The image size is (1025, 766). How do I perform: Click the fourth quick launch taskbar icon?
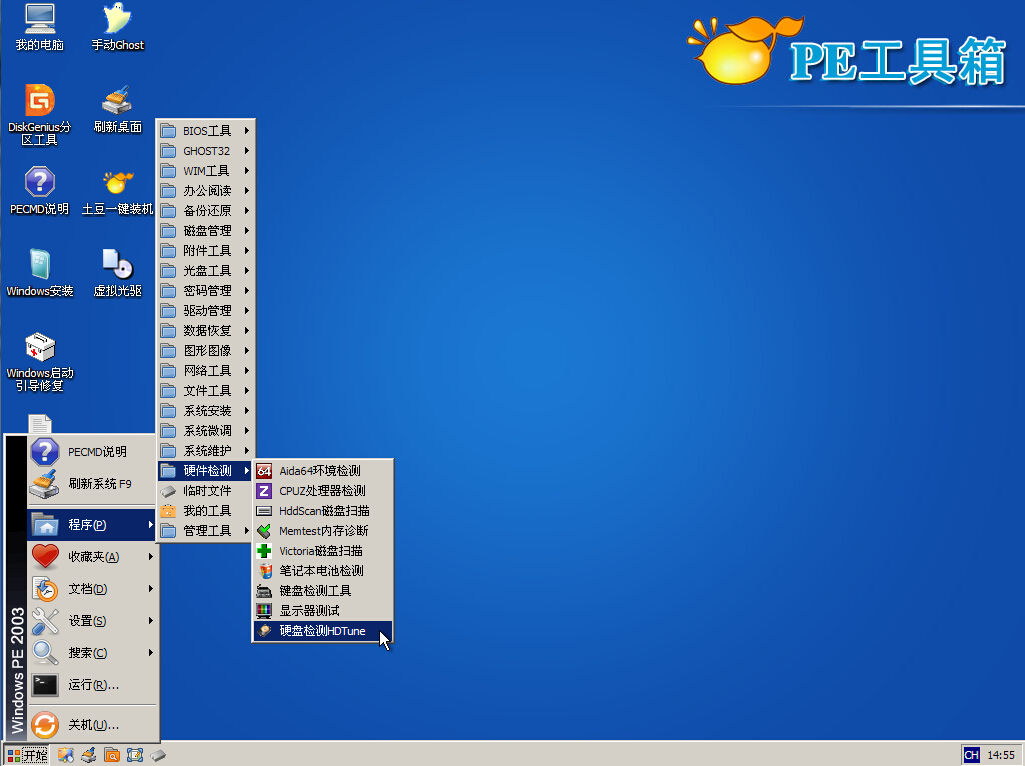click(135, 756)
